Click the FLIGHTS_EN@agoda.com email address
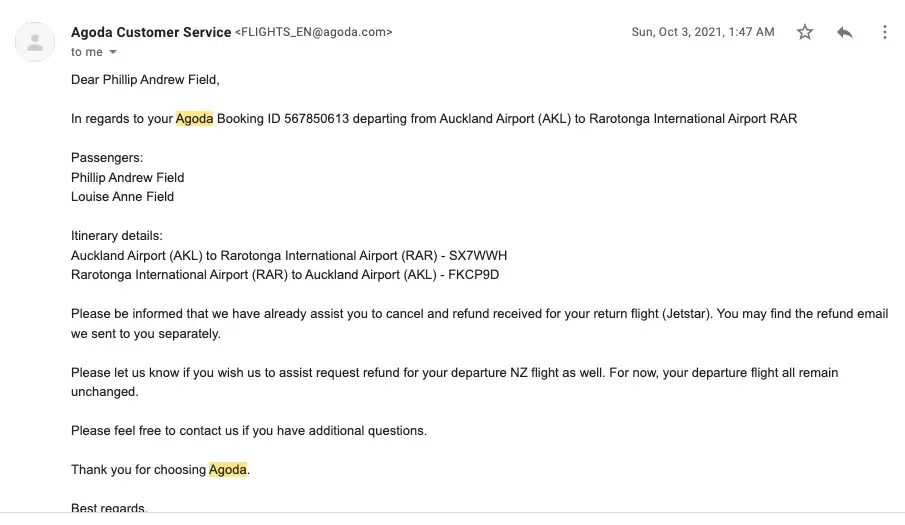Image resolution: width=905 pixels, height=525 pixels. click(313, 32)
